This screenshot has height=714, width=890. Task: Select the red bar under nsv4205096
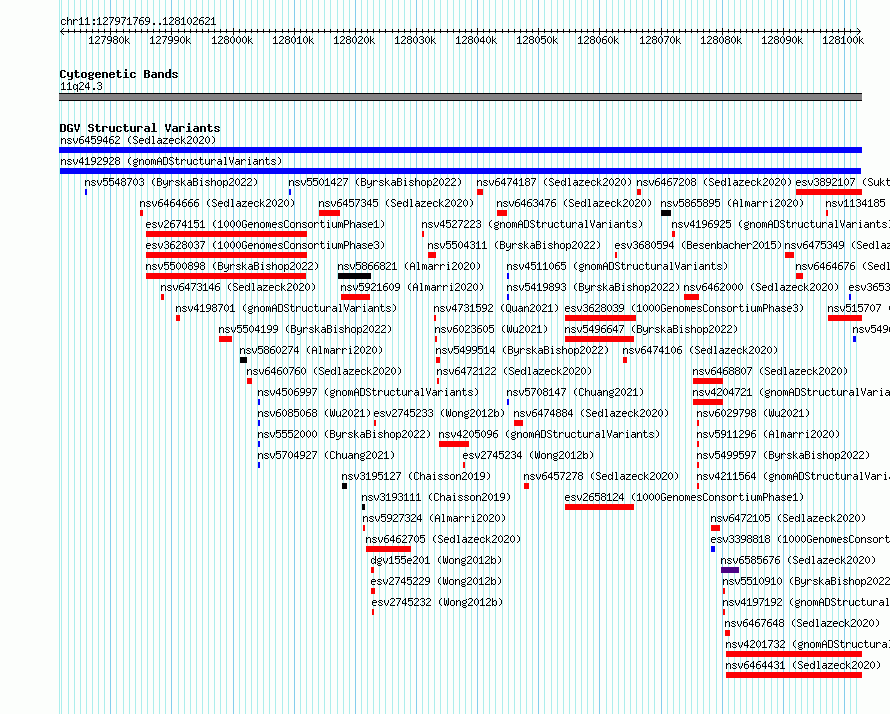[x=454, y=444]
